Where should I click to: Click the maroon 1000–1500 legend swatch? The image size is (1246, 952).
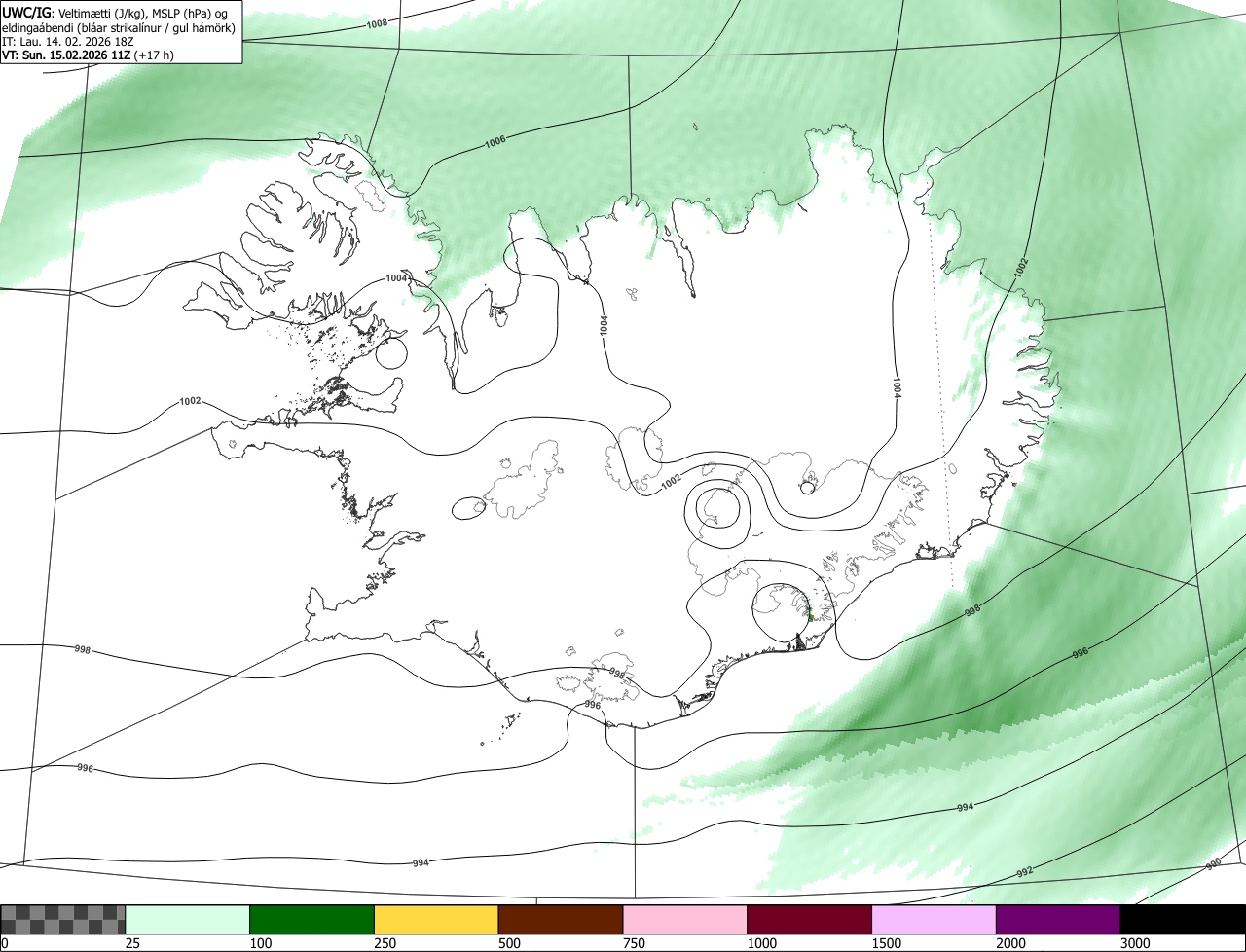tap(809, 920)
